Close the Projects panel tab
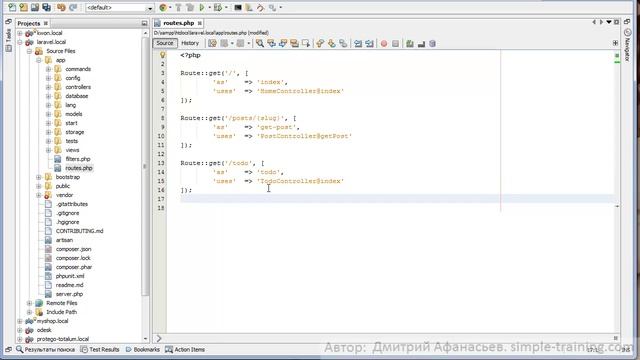 (x=46, y=23)
